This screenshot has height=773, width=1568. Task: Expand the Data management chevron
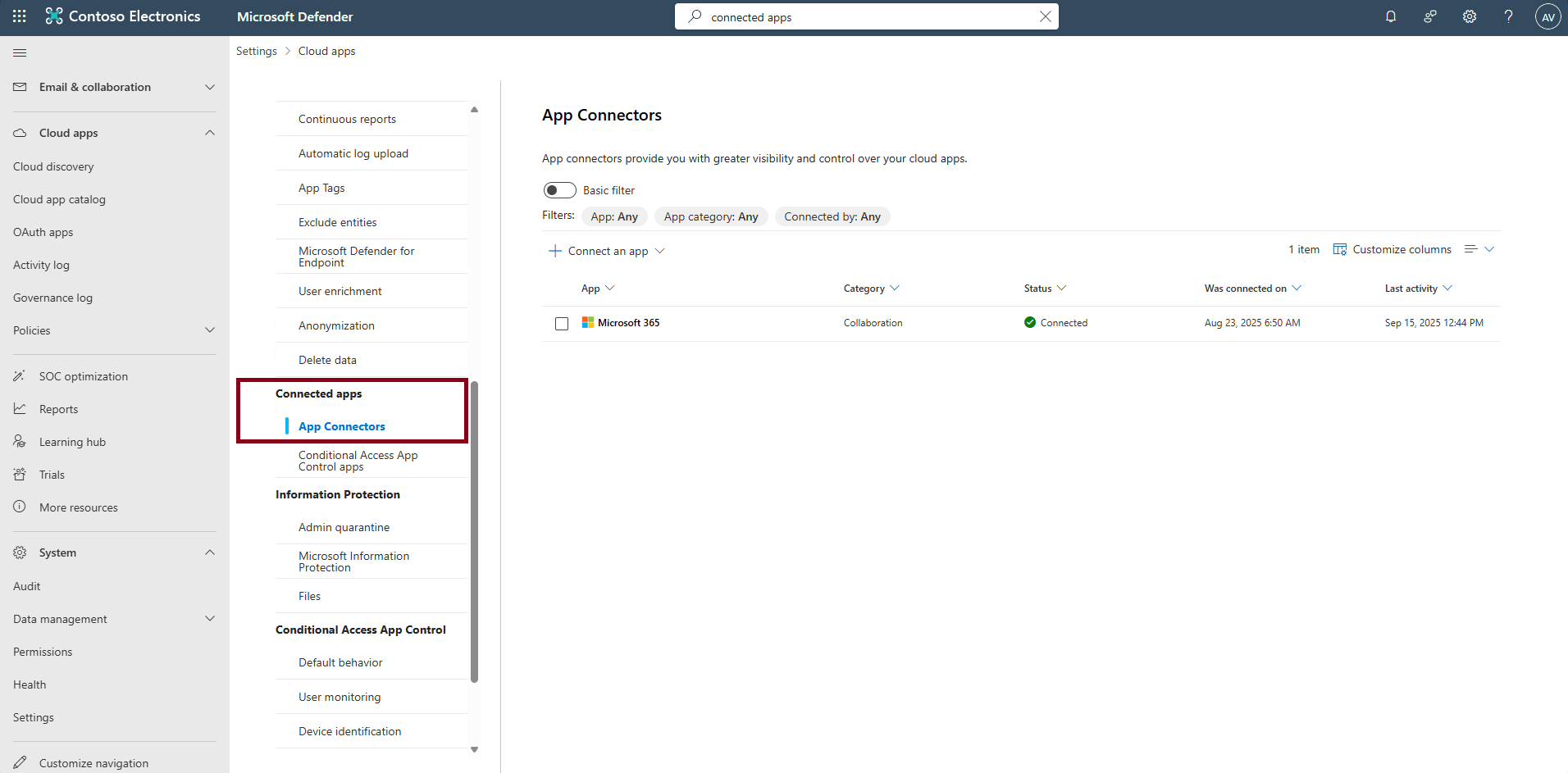[x=210, y=619]
